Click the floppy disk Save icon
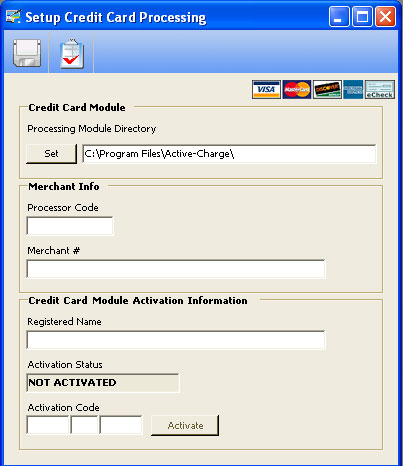 click(x=27, y=53)
